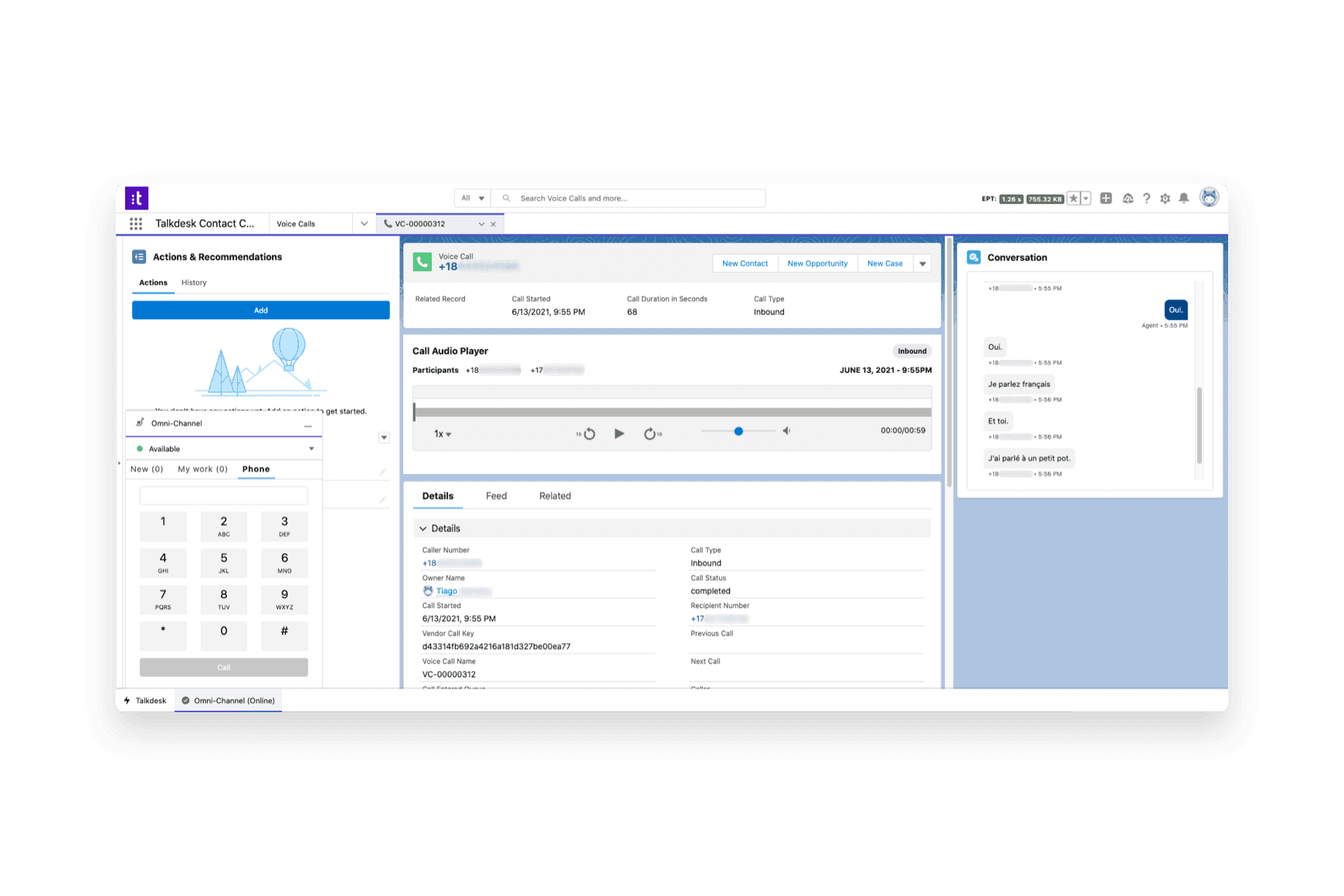The image size is (1344, 896).
Task: Favorite this page with the star icon
Action: 1074,199
